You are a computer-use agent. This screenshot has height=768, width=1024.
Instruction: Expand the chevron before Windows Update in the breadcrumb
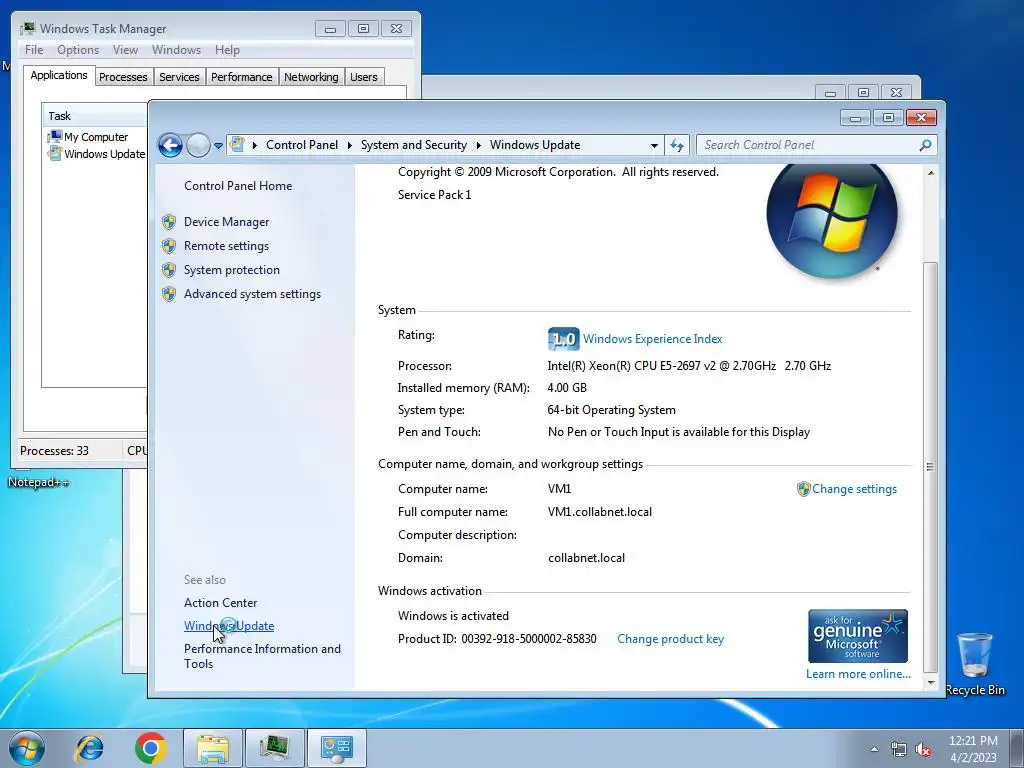coord(479,145)
